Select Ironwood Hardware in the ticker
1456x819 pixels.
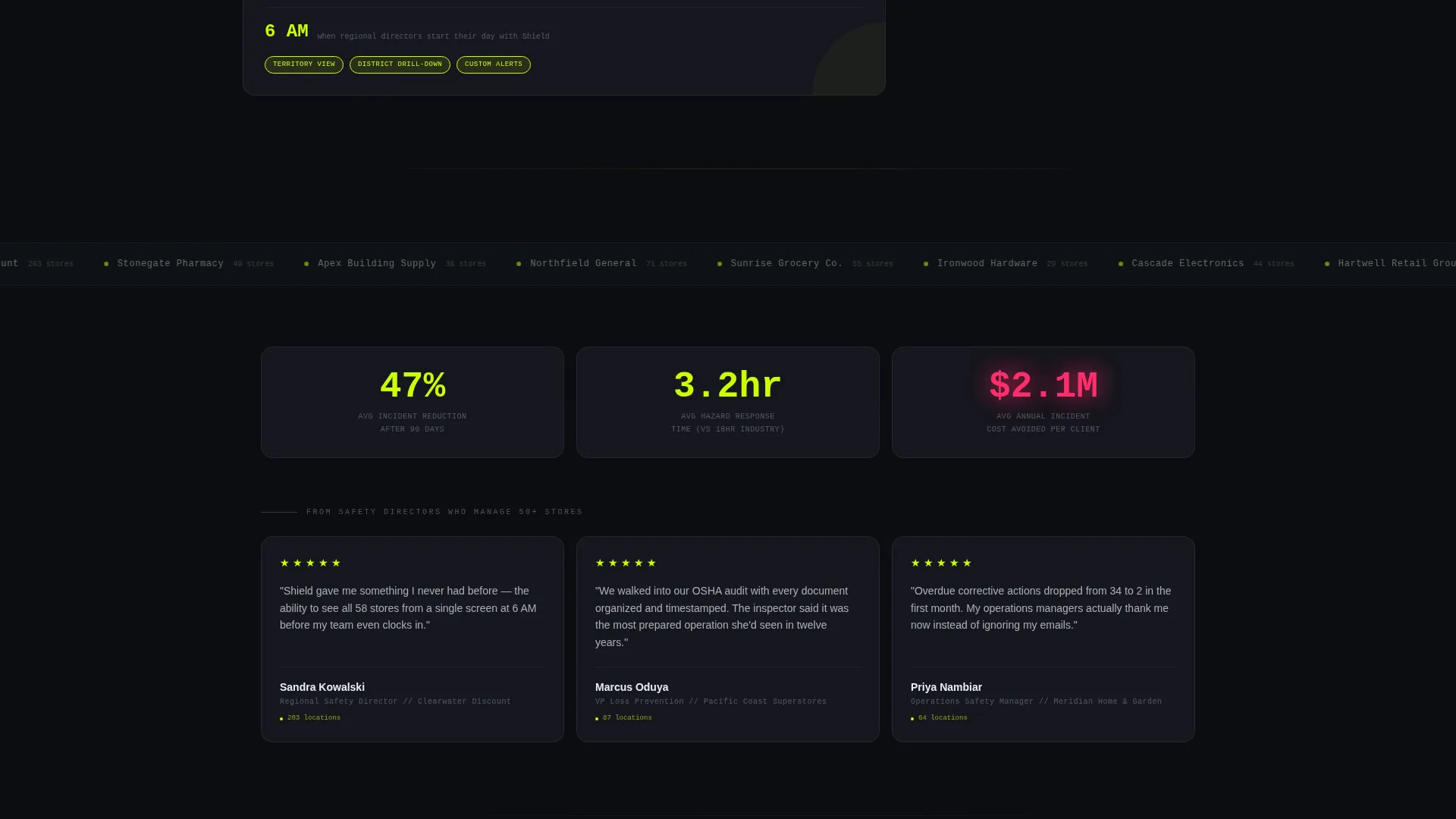987,264
